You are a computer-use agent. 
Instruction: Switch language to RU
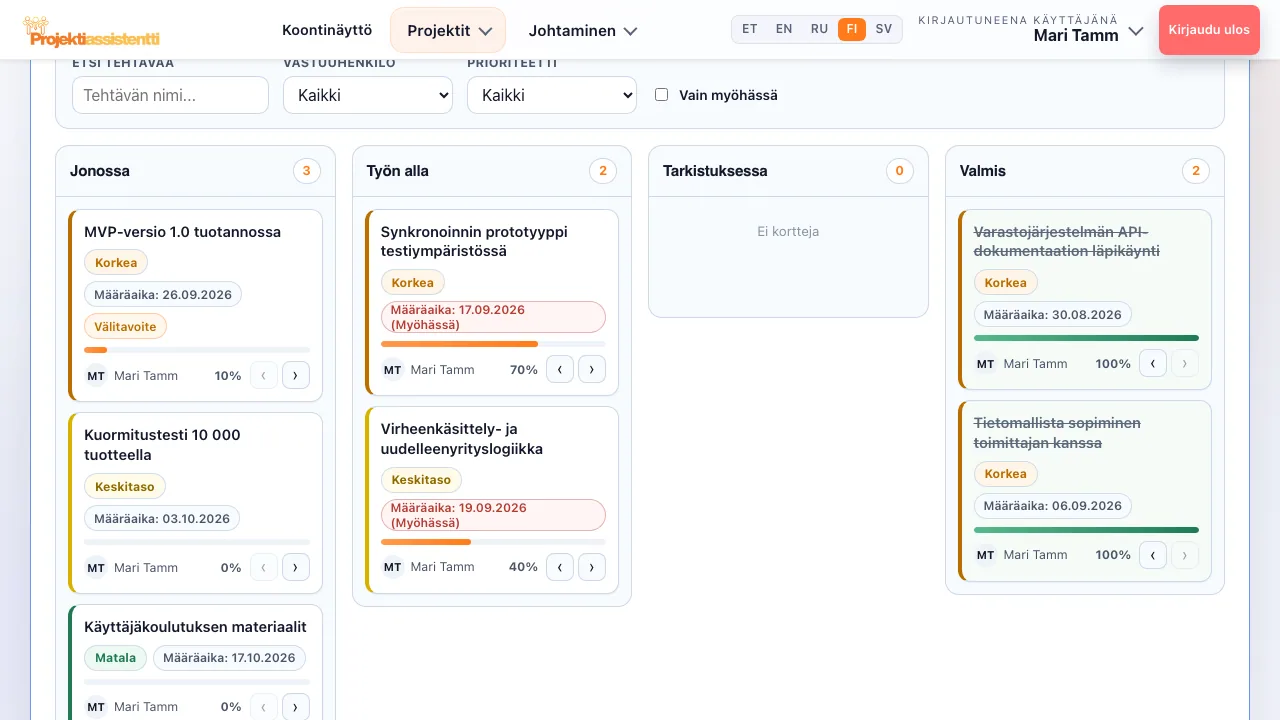pos(819,29)
